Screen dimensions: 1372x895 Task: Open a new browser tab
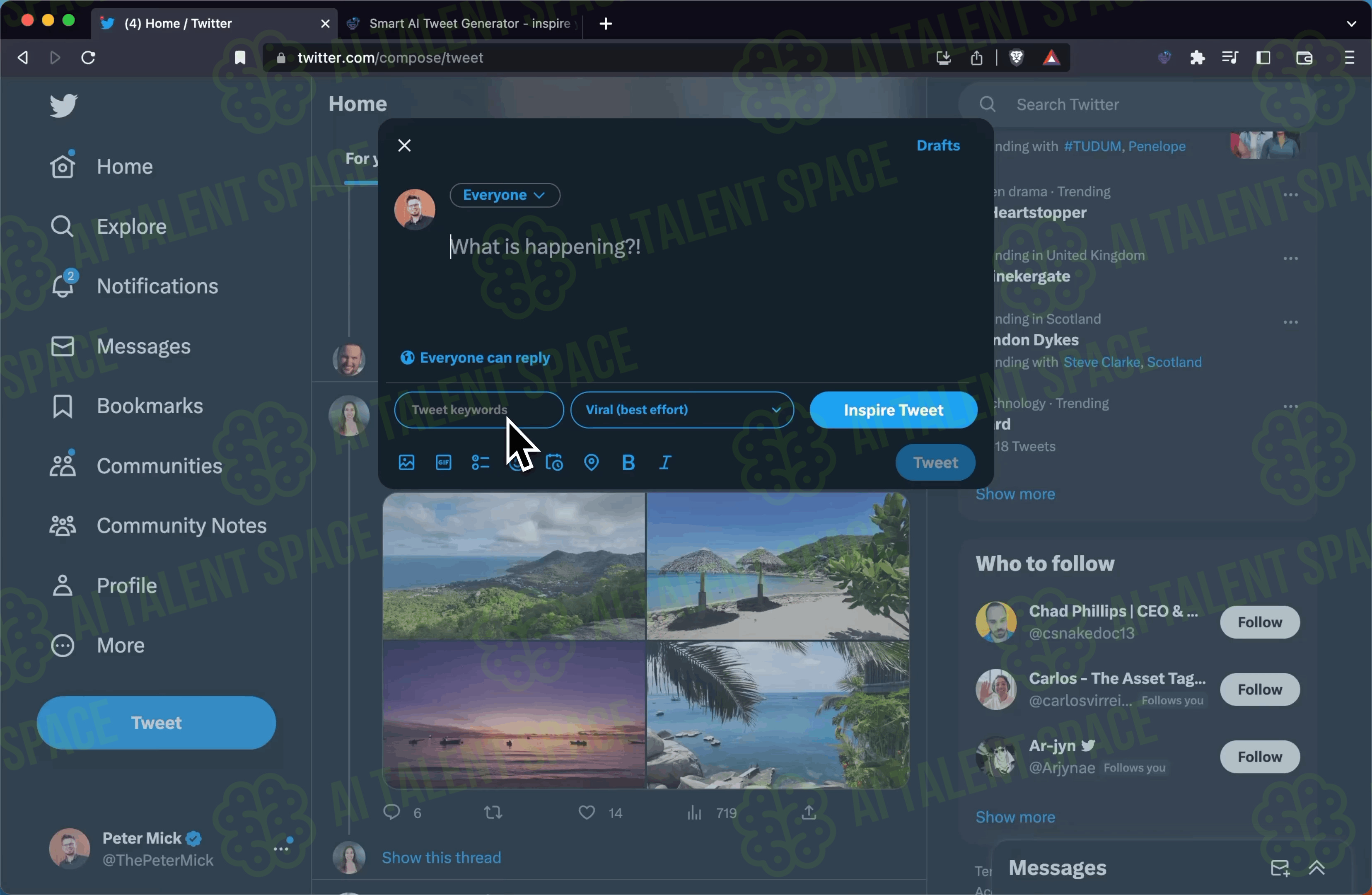click(606, 24)
